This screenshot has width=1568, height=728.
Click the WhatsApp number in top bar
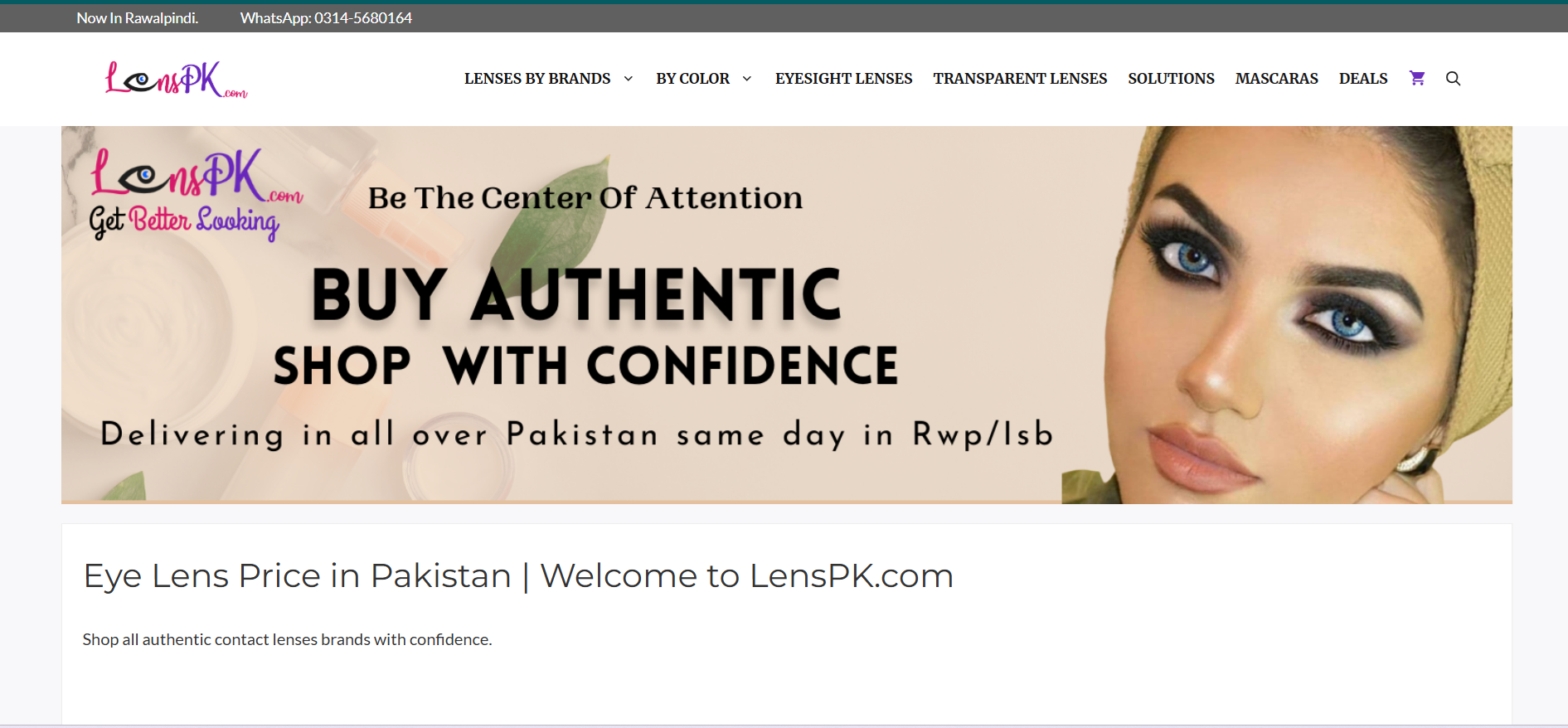326,18
